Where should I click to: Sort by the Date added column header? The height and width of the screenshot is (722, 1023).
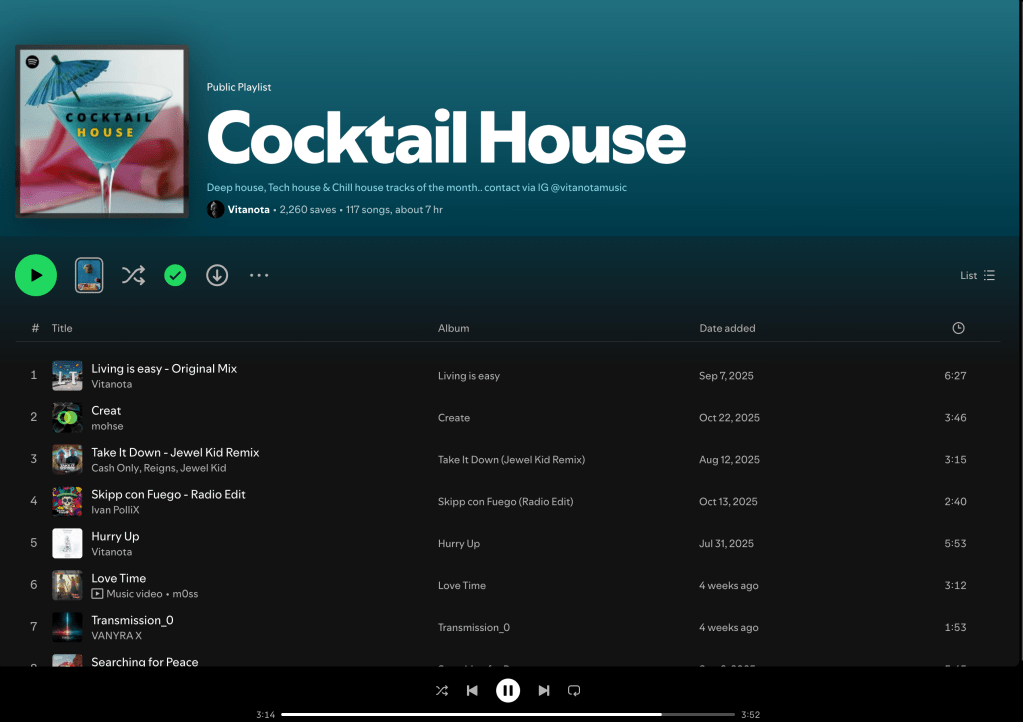[x=727, y=328]
